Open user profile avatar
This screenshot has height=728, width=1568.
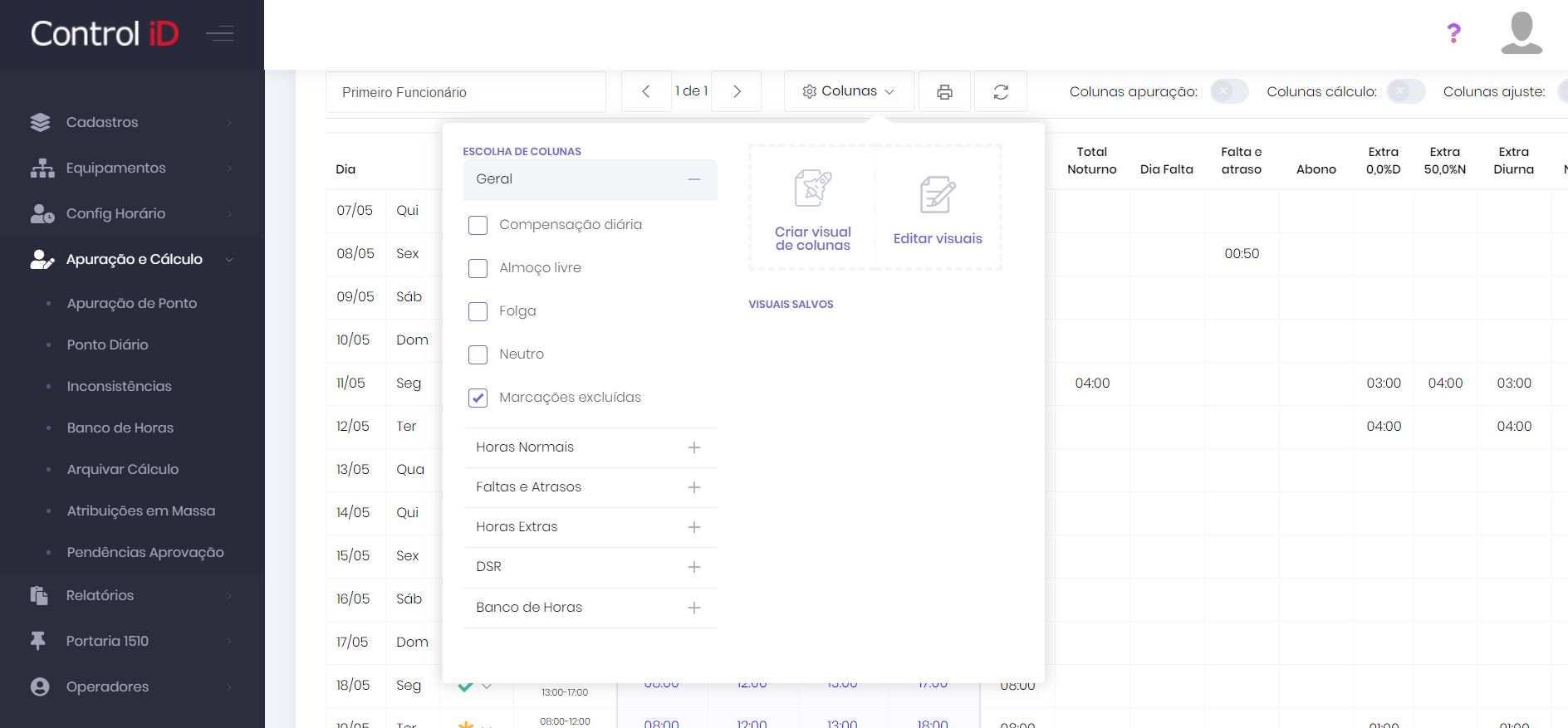[1521, 33]
